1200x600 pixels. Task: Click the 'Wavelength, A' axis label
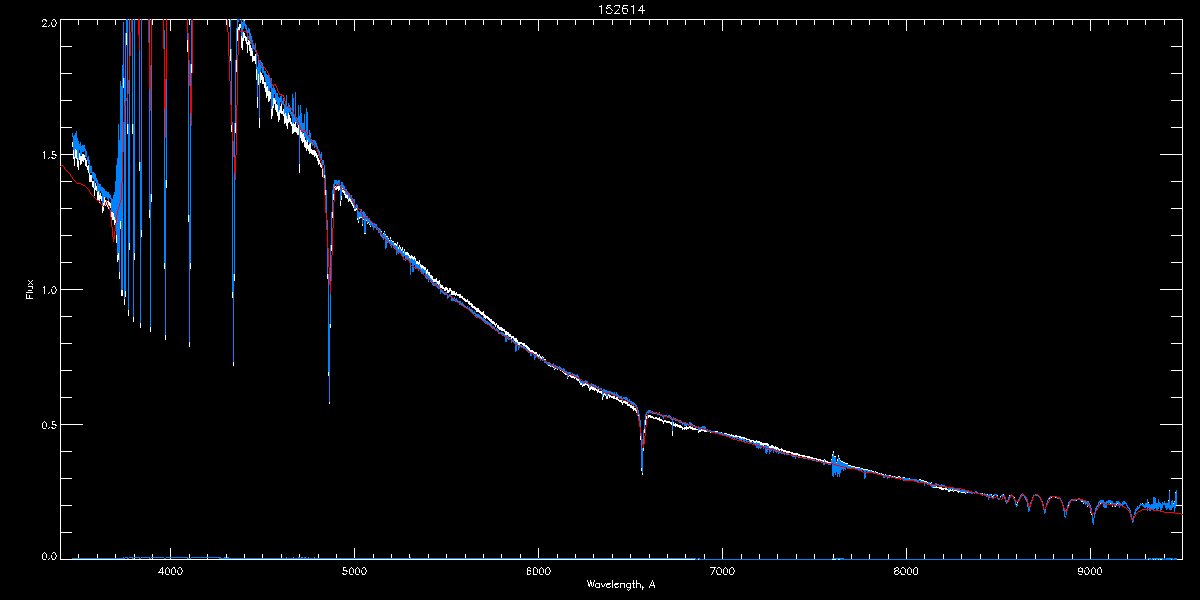pos(621,584)
